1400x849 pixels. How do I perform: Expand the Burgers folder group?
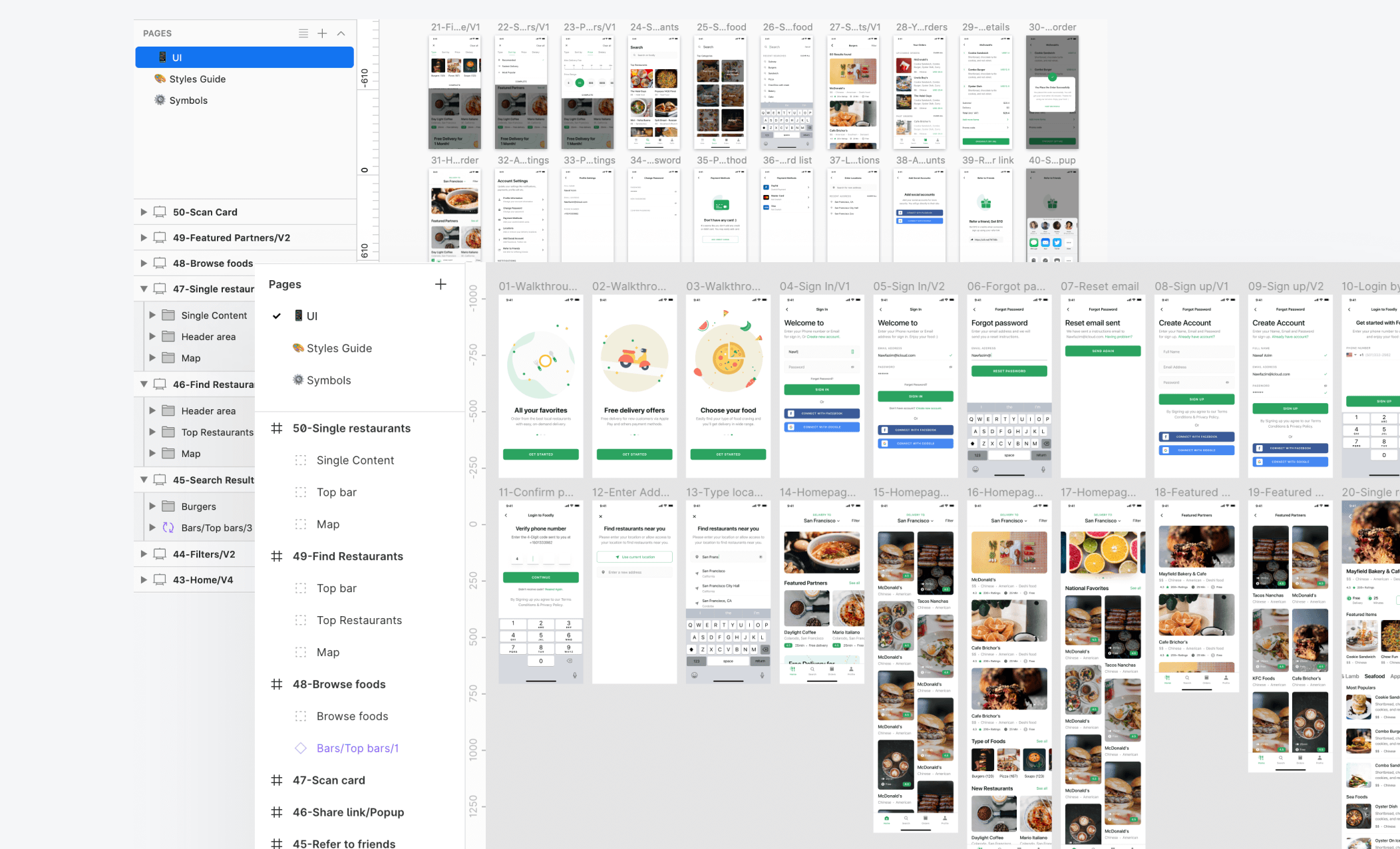click(152, 506)
